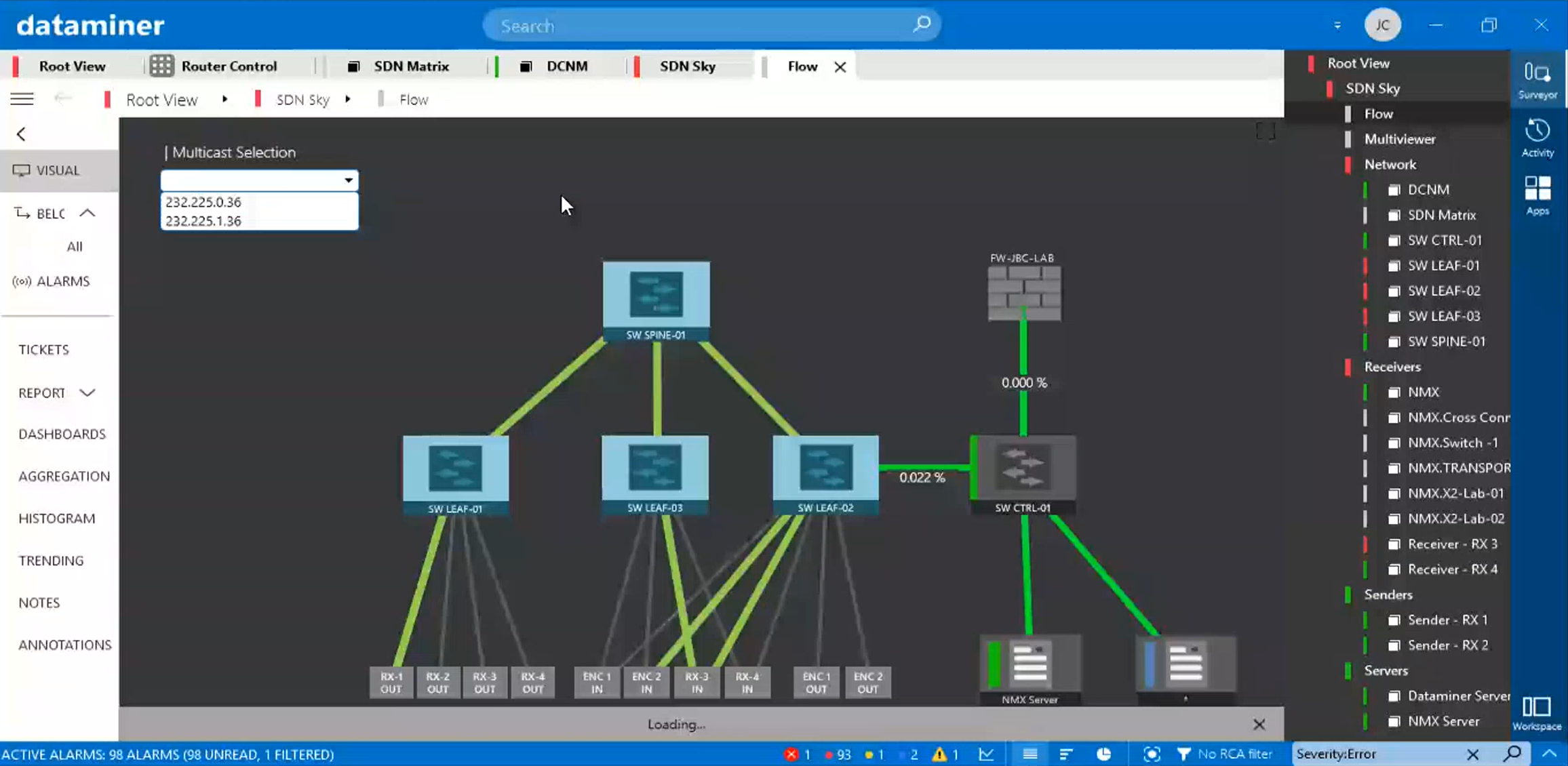Dismiss the Loading bar with X
Viewport: 1568px width, 766px height.
click(x=1259, y=724)
